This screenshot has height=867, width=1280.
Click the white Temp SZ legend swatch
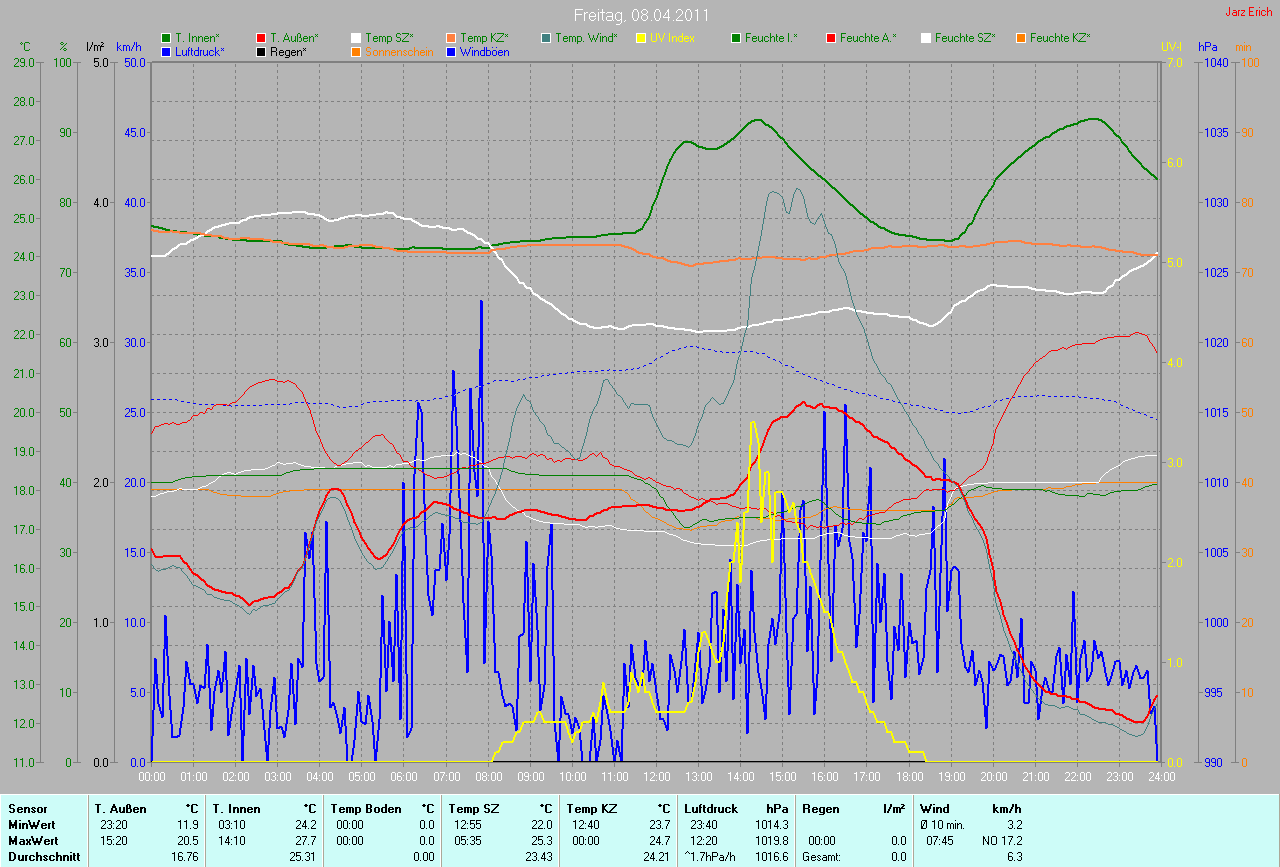pos(356,38)
